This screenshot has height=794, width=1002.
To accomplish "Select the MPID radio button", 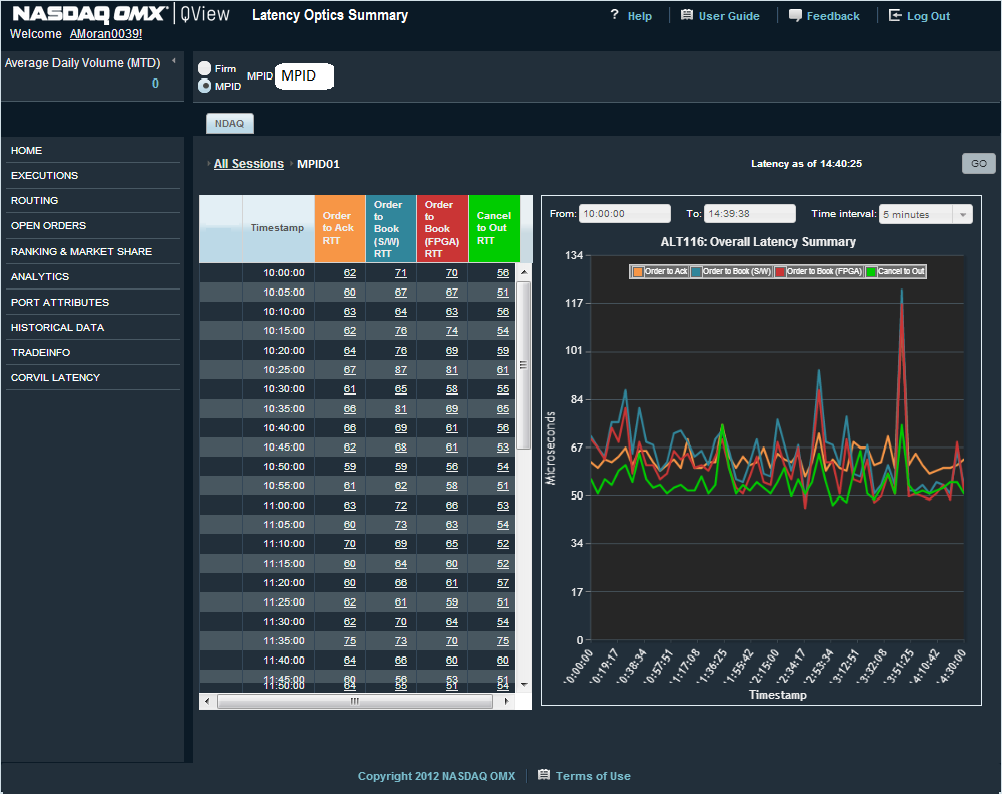I will pyautogui.click(x=204, y=86).
